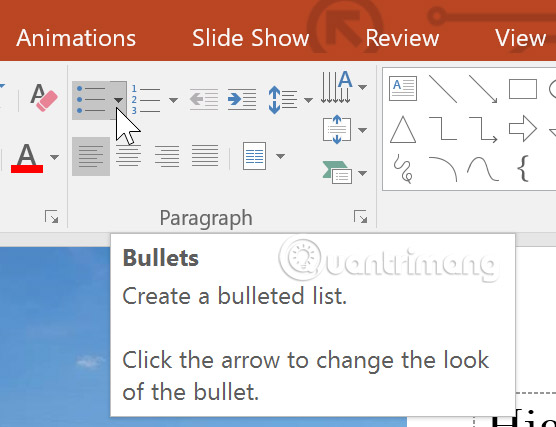Viewport: 556px width, 427px height.
Task: Expand the Convert to SmartArt dropdown arrow
Action: [362, 173]
